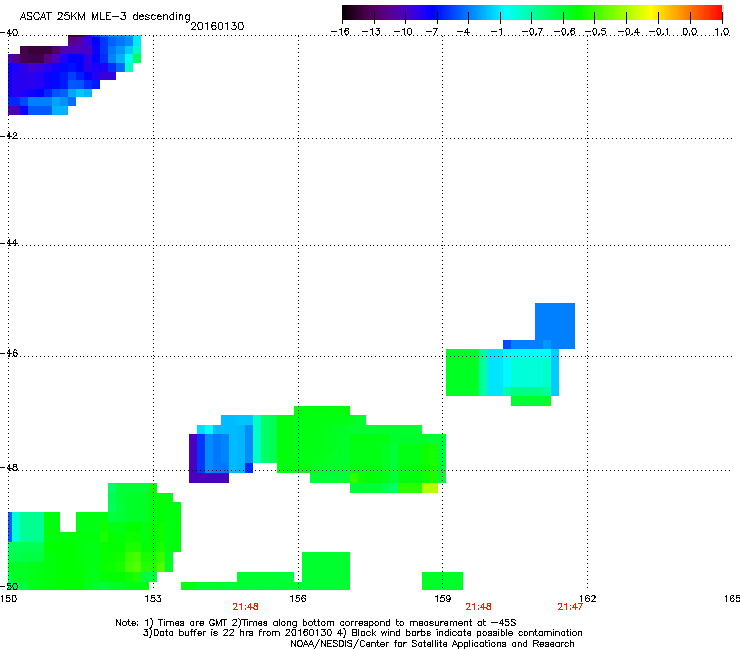The width and height of the screenshot is (740, 650).
Task: Click the 162 longitude axis label
Action: [588, 599]
